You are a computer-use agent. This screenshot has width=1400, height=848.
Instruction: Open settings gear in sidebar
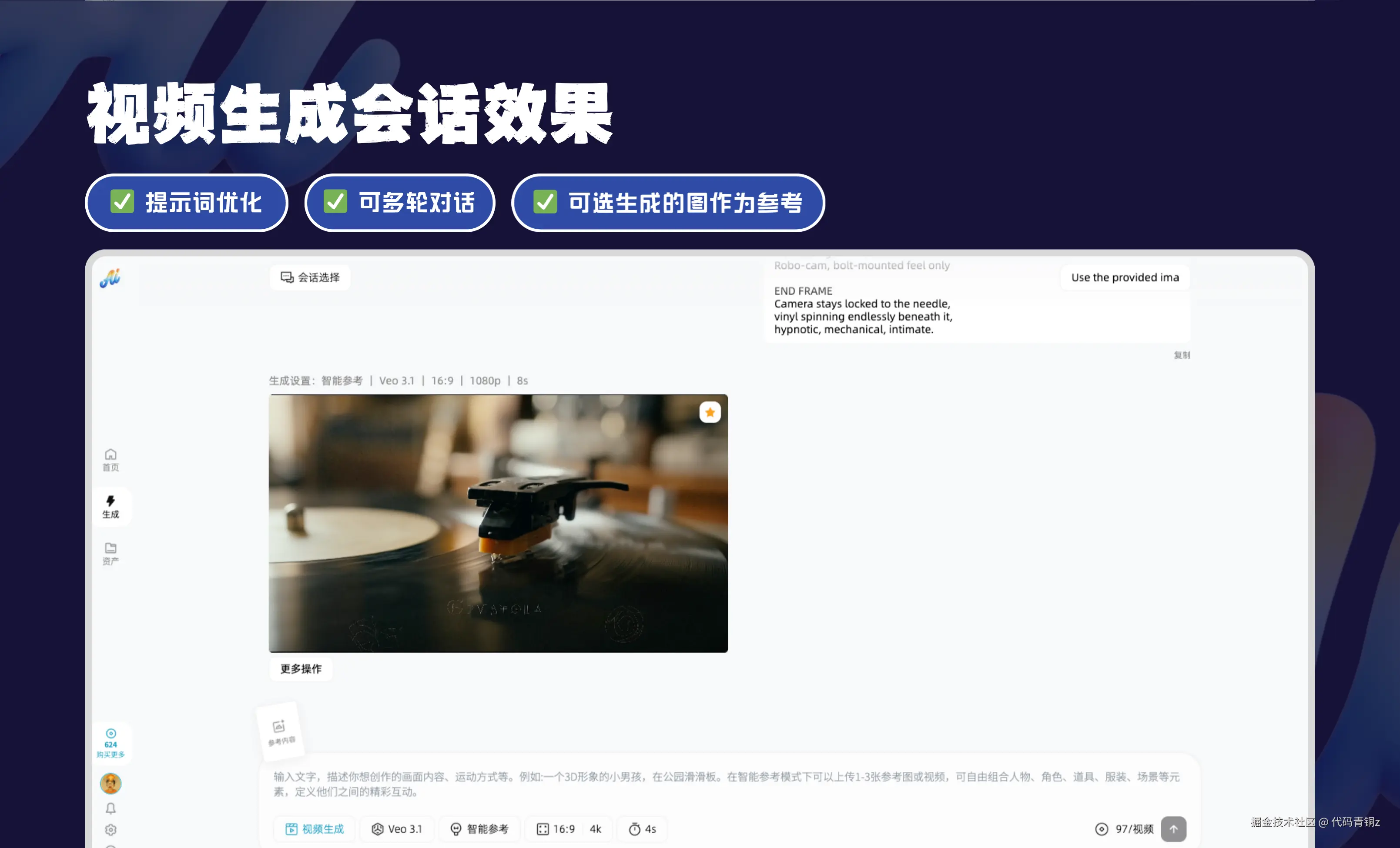point(111,829)
